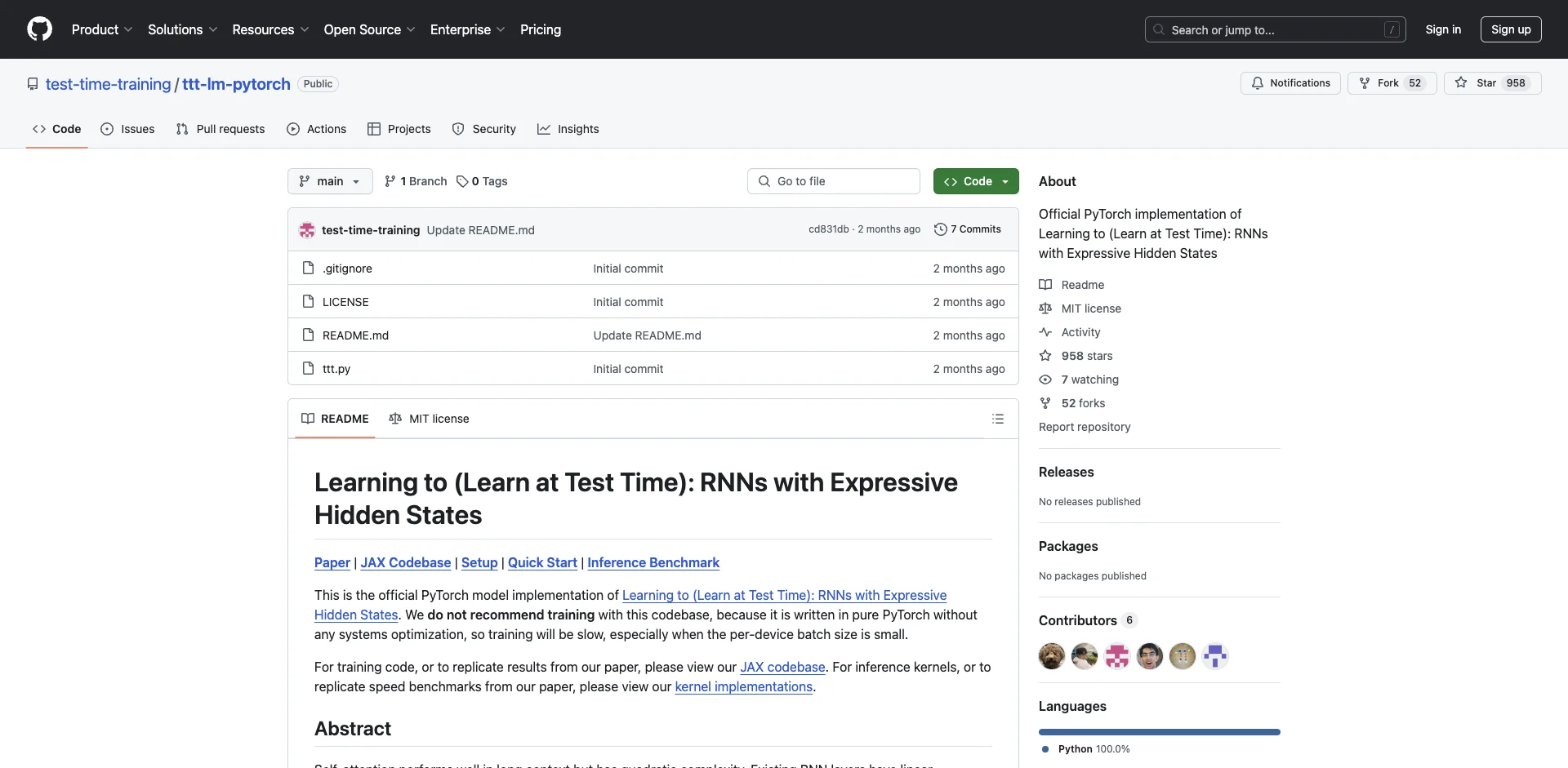
Task: Open the fourth contributor avatar
Action: [x=1150, y=656]
